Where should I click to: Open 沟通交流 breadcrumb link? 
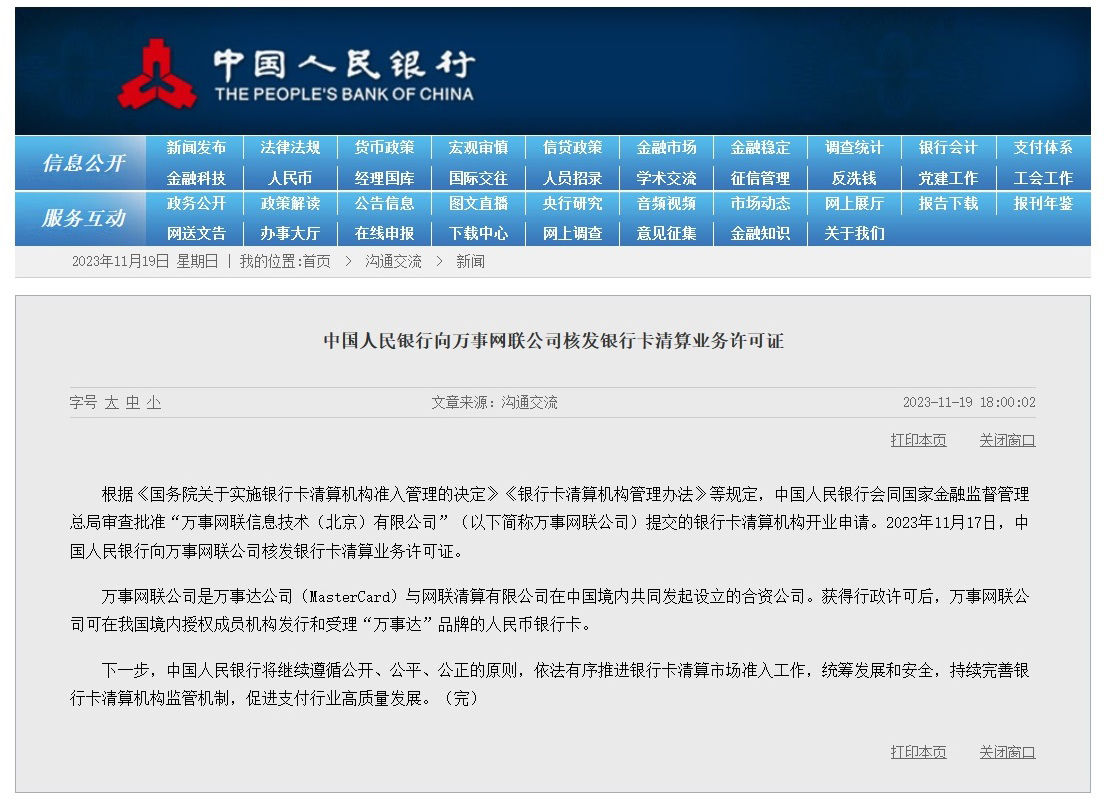tap(393, 261)
